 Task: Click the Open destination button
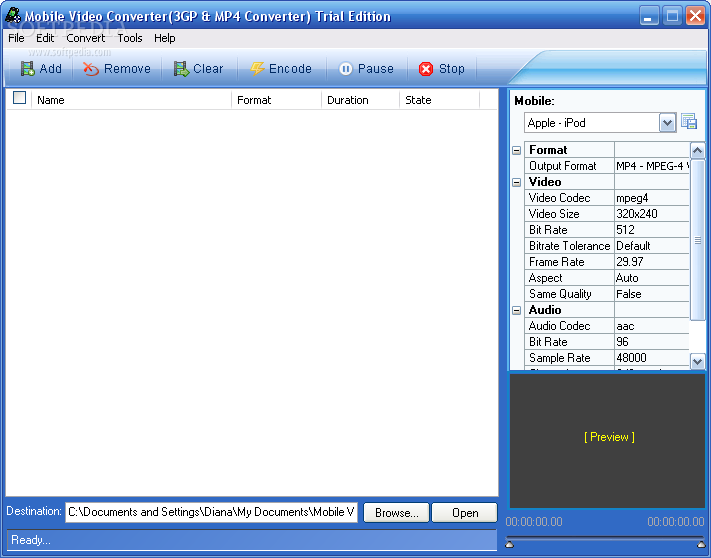click(465, 512)
